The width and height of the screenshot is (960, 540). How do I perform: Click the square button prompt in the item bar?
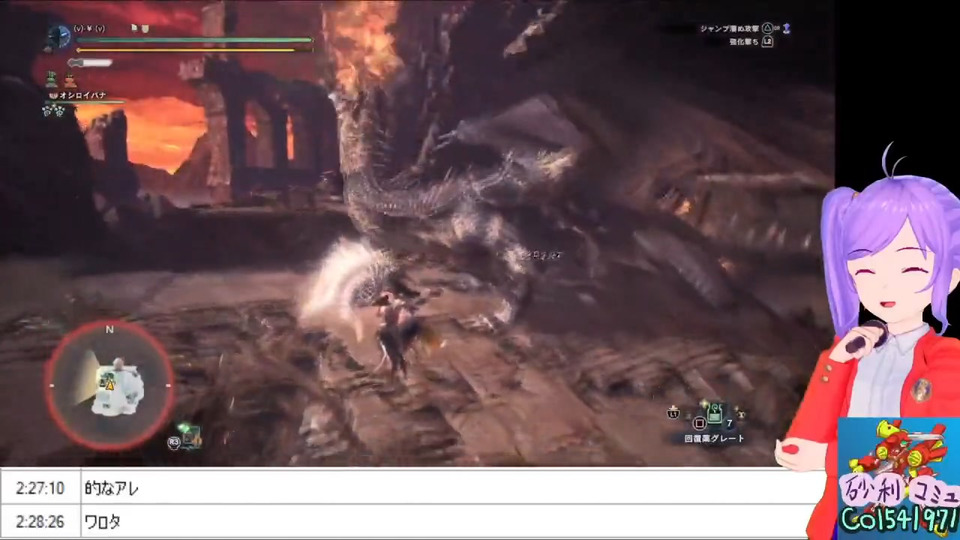[699, 423]
